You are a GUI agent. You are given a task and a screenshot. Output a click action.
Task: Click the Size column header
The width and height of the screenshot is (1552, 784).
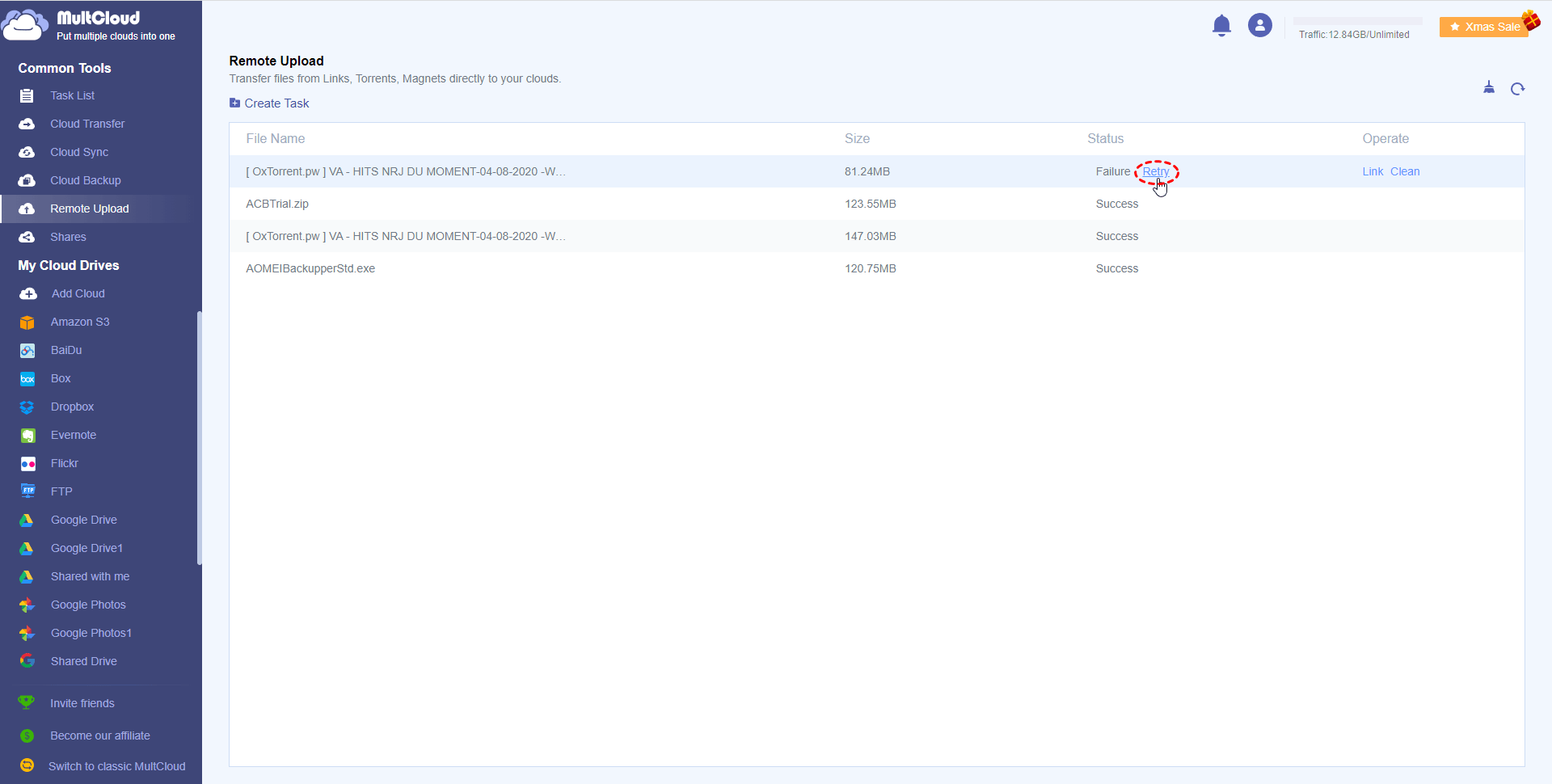(857, 138)
